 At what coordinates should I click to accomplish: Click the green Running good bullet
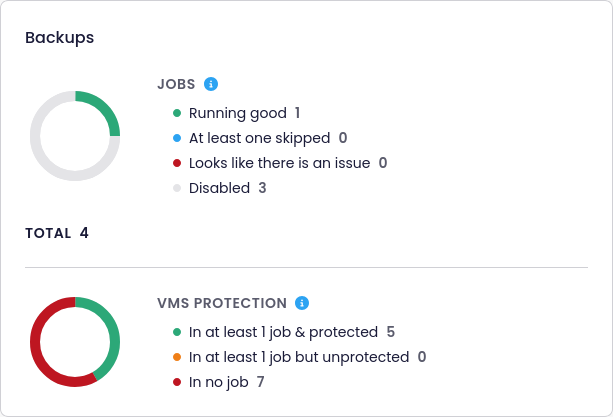tap(177, 114)
